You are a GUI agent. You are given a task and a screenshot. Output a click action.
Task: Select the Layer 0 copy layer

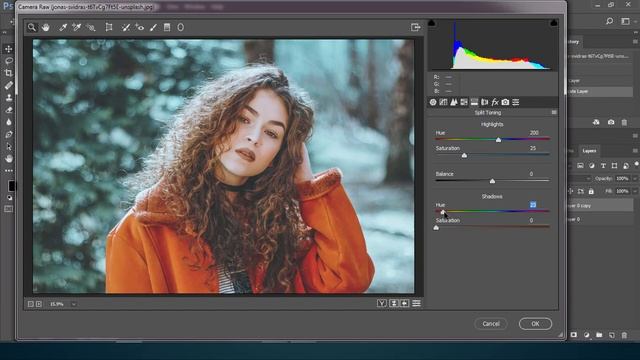600,206
